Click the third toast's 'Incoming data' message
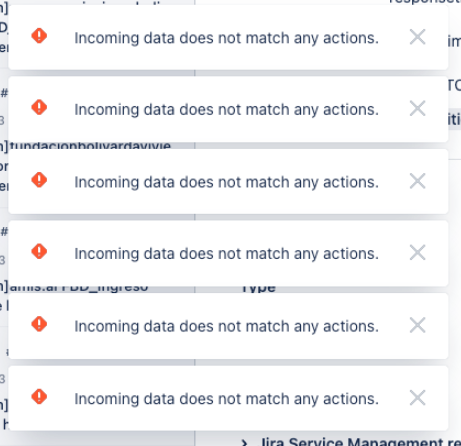The image size is (461, 446). pos(226,182)
